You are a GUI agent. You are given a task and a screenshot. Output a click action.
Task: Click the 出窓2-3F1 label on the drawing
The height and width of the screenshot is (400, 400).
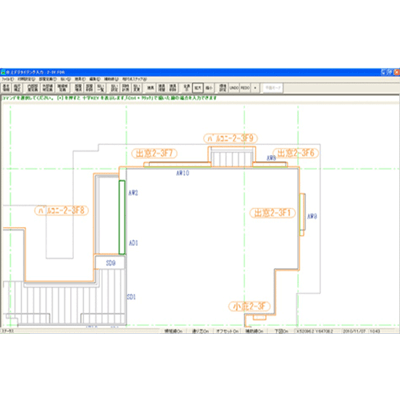click(273, 213)
